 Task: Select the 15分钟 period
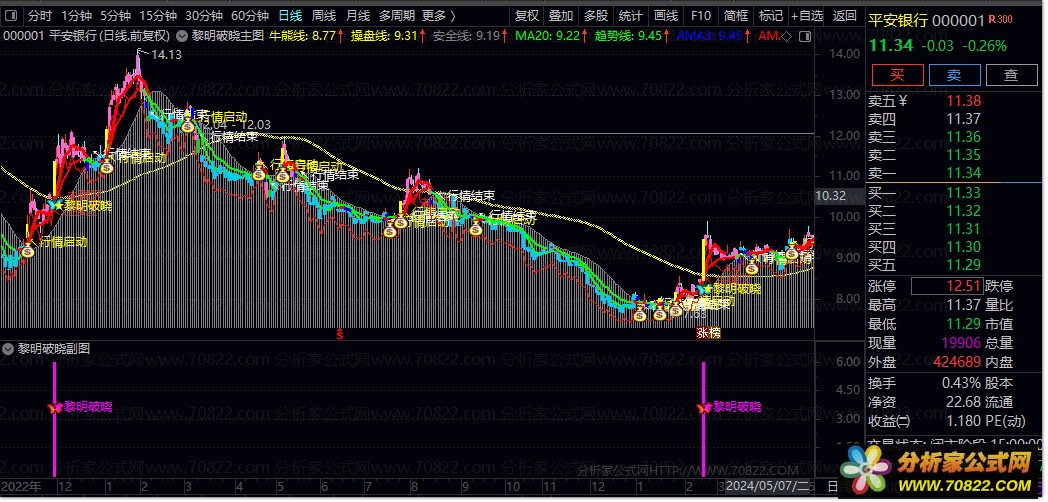158,15
